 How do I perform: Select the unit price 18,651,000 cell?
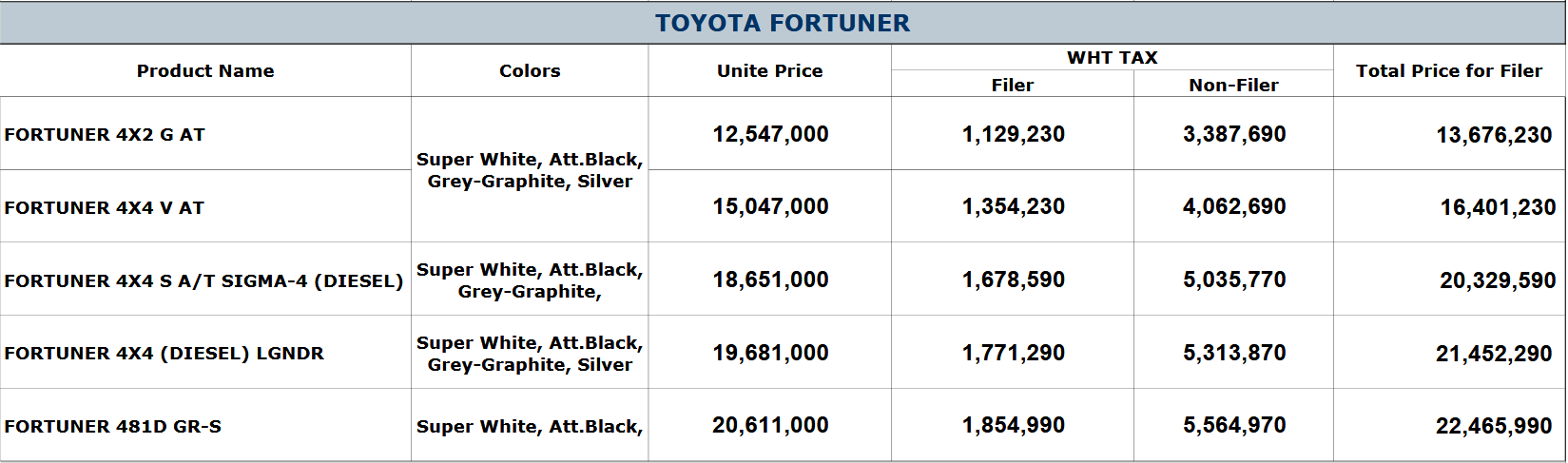[770, 280]
